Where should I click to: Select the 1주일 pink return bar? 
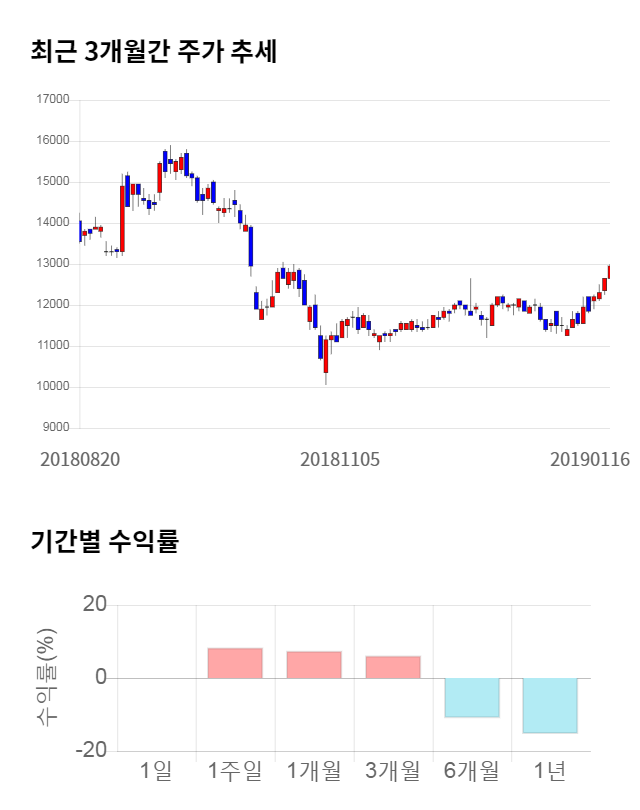(x=235, y=663)
